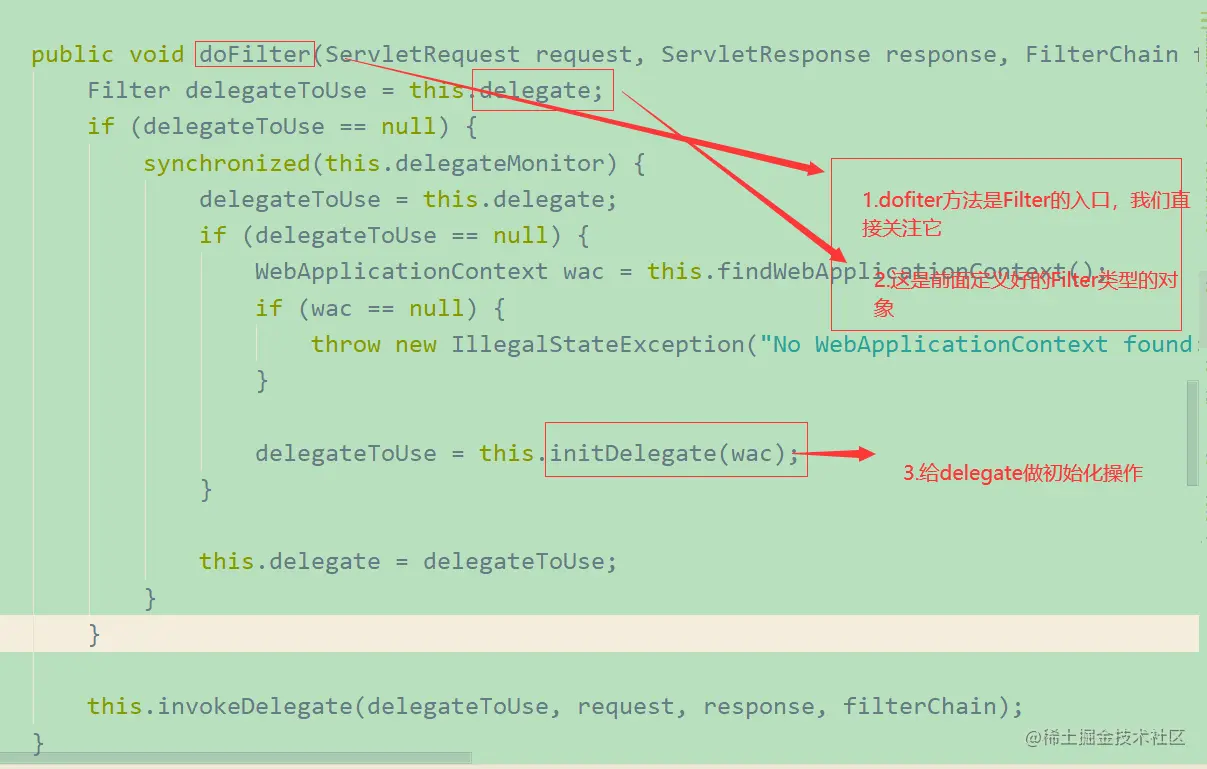Select the ServletRequest parameter type

(x=423, y=54)
